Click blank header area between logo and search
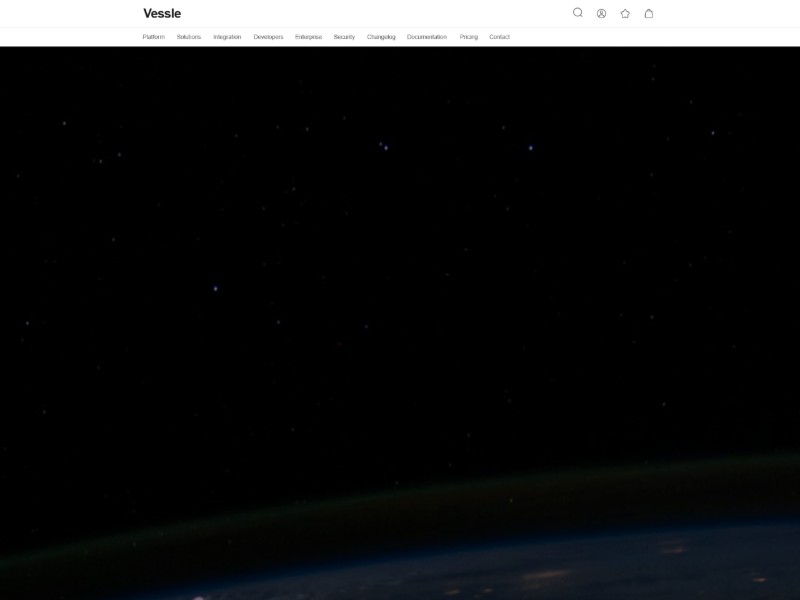 point(380,13)
